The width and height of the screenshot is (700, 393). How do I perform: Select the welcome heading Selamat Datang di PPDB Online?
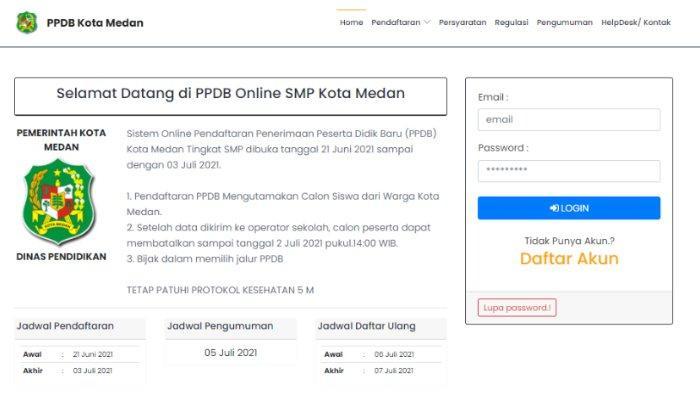tap(230, 93)
